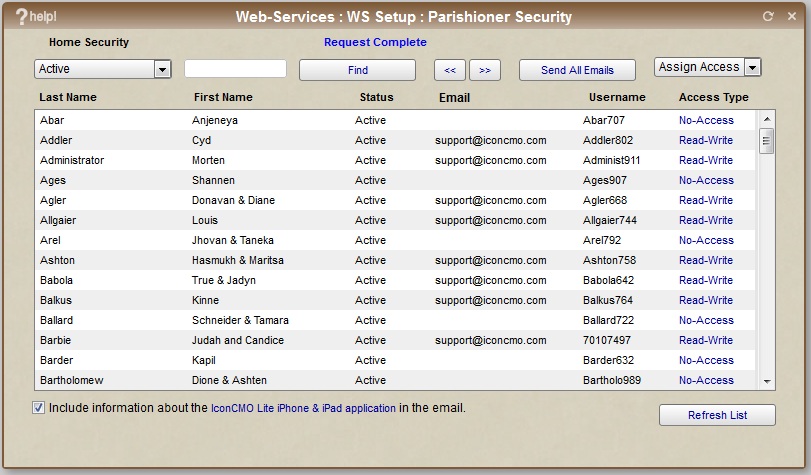This screenshot has height=475, width=811.
Task: Change Read-Write access for Ashton row
Action: coord(705,260)
